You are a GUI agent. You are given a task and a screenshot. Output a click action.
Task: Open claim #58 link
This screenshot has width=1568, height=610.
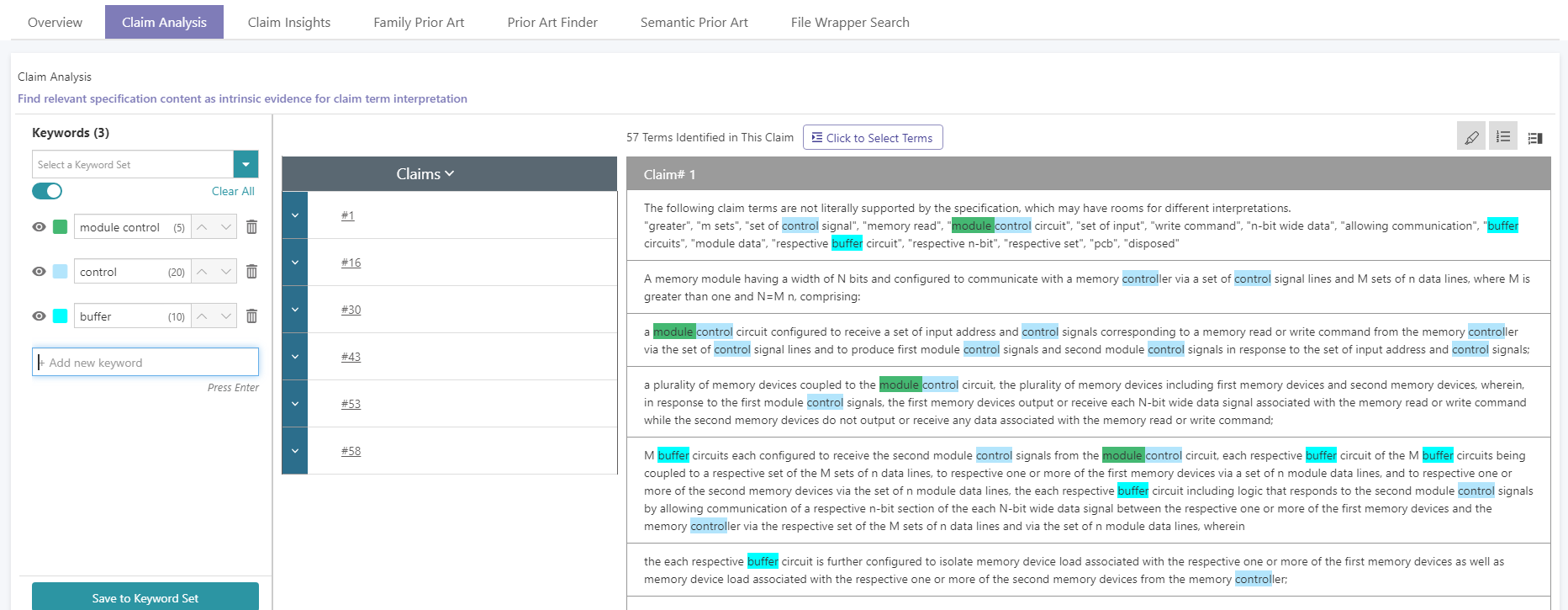[x=351, y=451]
